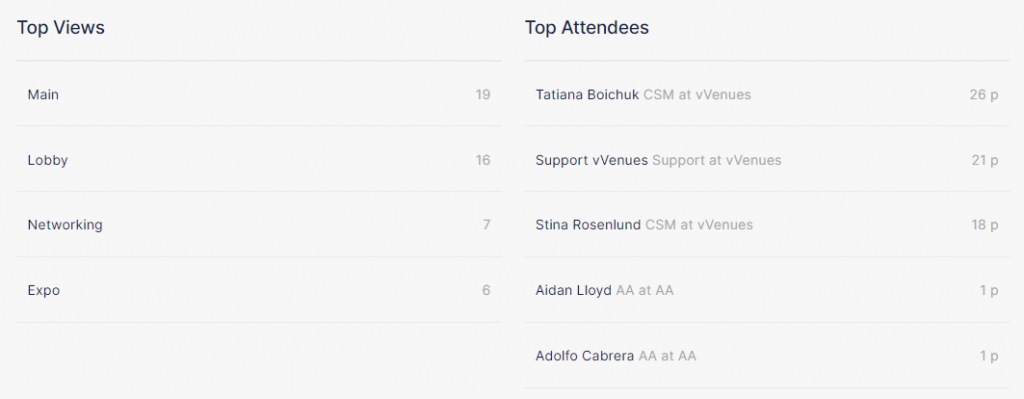1024x399 pixels.
Task: Select Adolfo Cabrera in Top Attendees
Action: 767,356
